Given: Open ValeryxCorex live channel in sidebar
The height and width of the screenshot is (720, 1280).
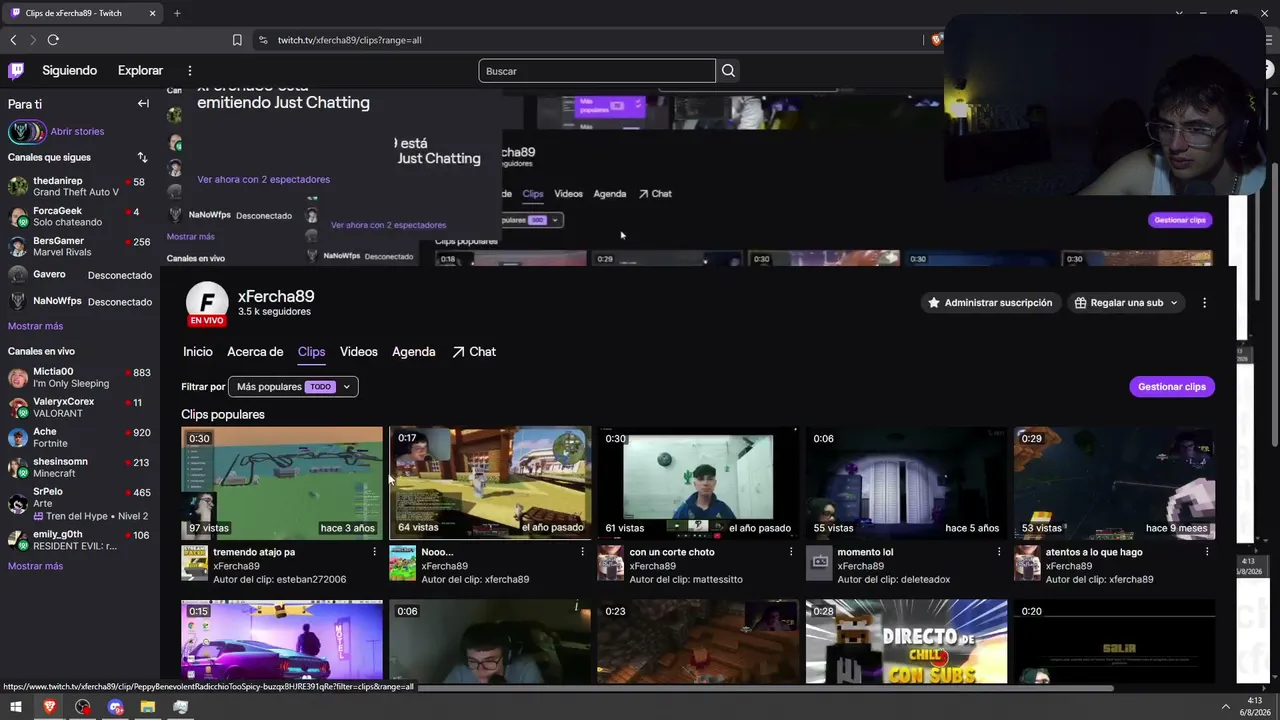Looking at the screenshot, I should [x=80, y=408].
